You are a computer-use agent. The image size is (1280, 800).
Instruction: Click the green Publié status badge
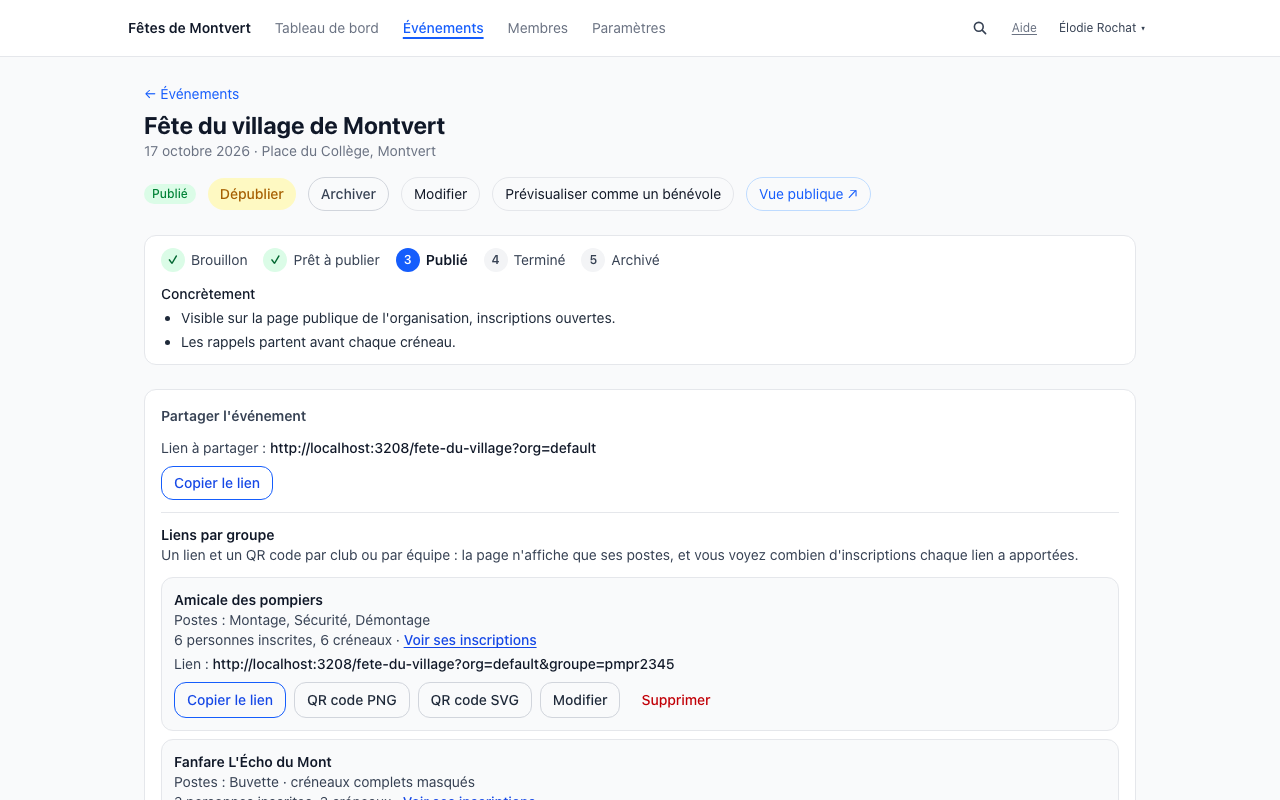click(170, 194)
